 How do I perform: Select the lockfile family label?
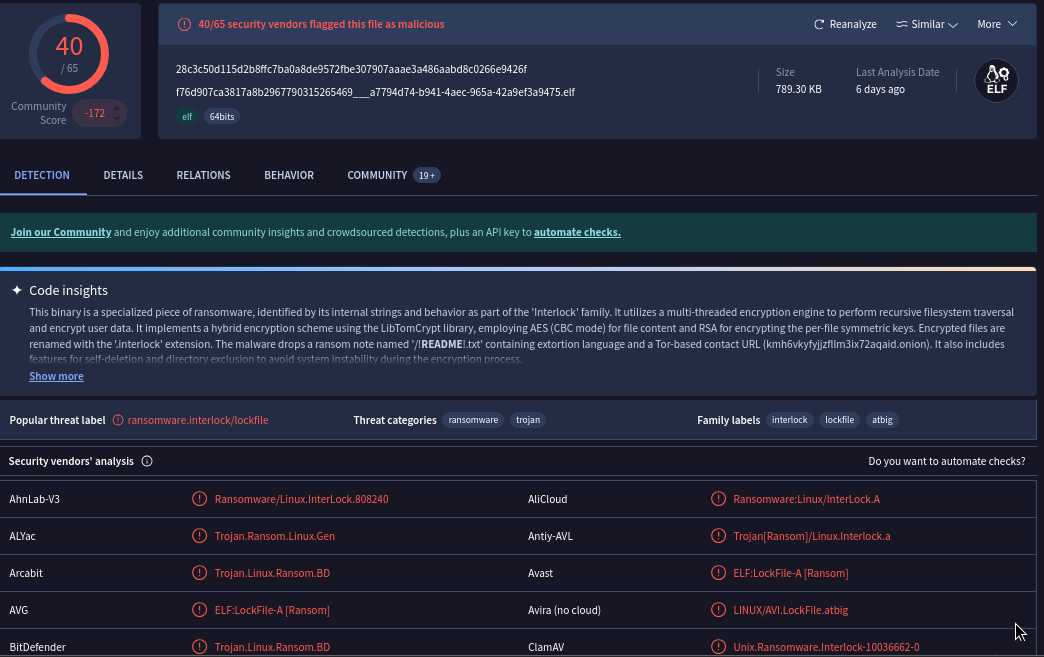point(840,420)
